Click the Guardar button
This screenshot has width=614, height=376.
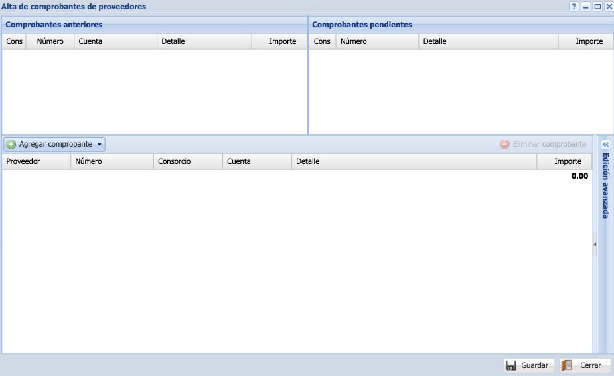(529, 365)
